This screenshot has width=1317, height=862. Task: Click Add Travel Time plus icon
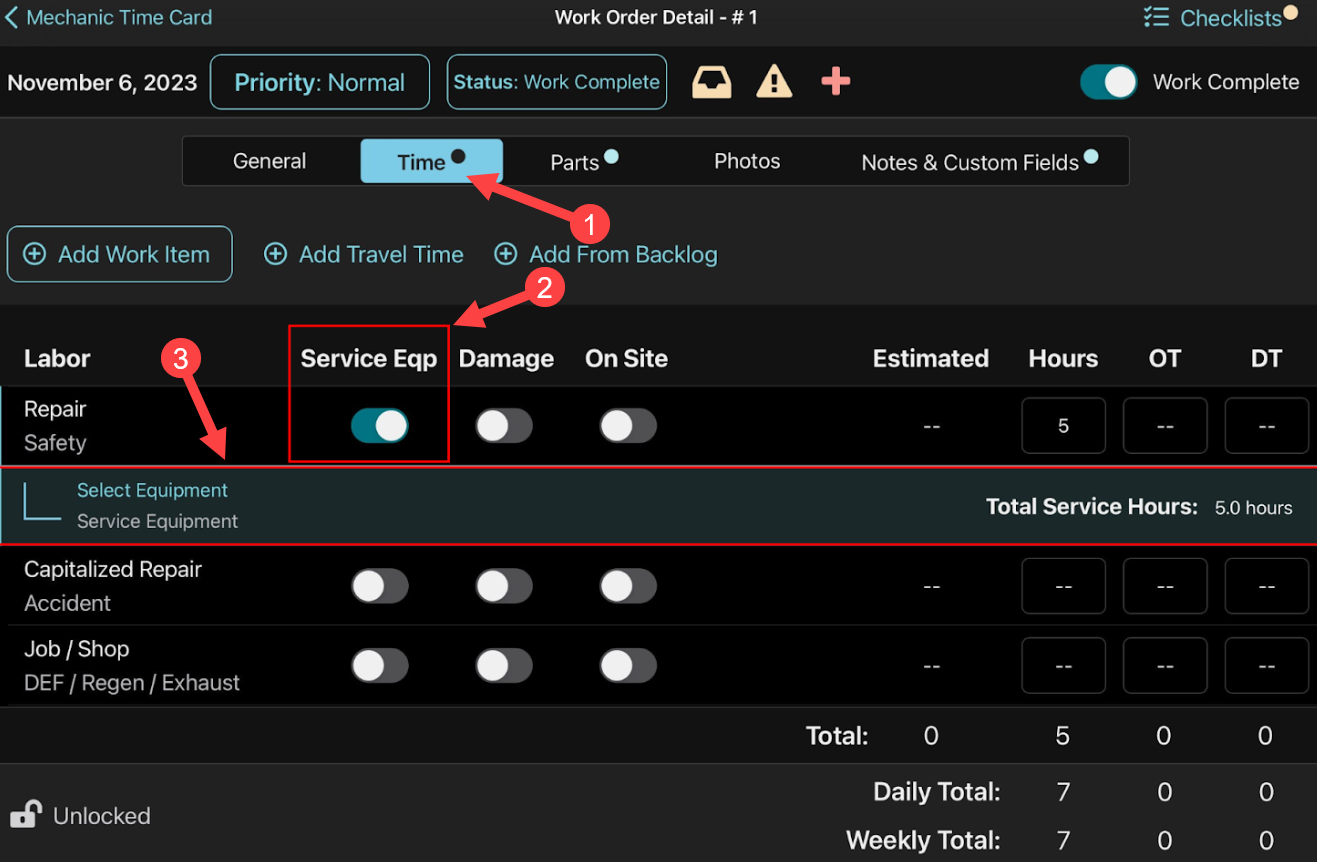[275, 255]
